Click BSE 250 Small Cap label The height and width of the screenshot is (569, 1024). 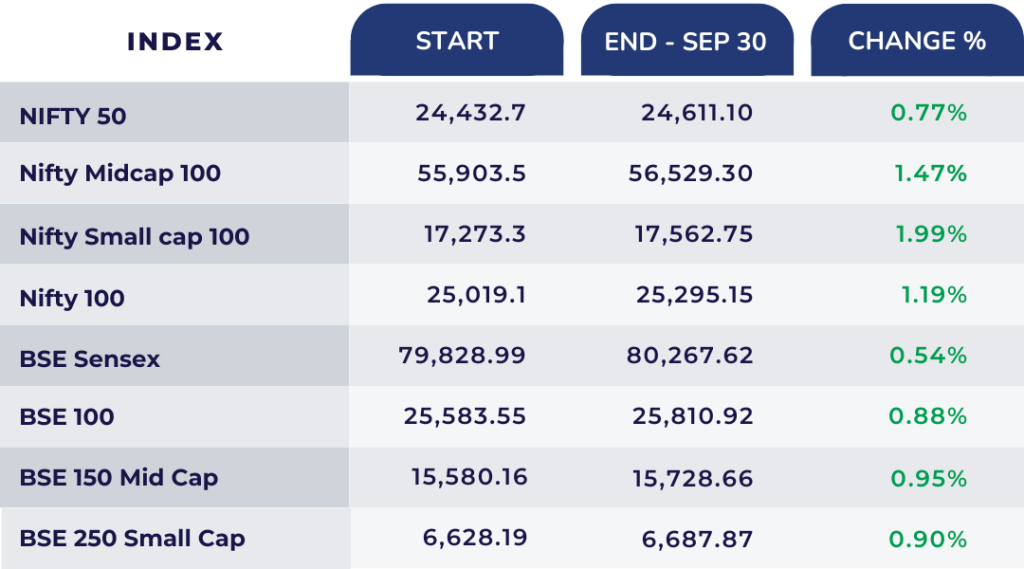coord(132,538)
